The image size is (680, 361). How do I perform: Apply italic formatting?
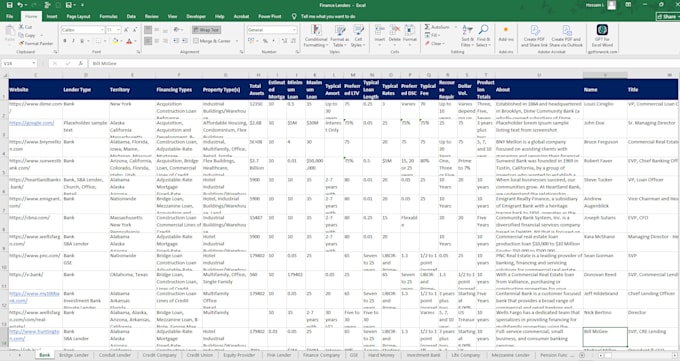coord(73,41)
